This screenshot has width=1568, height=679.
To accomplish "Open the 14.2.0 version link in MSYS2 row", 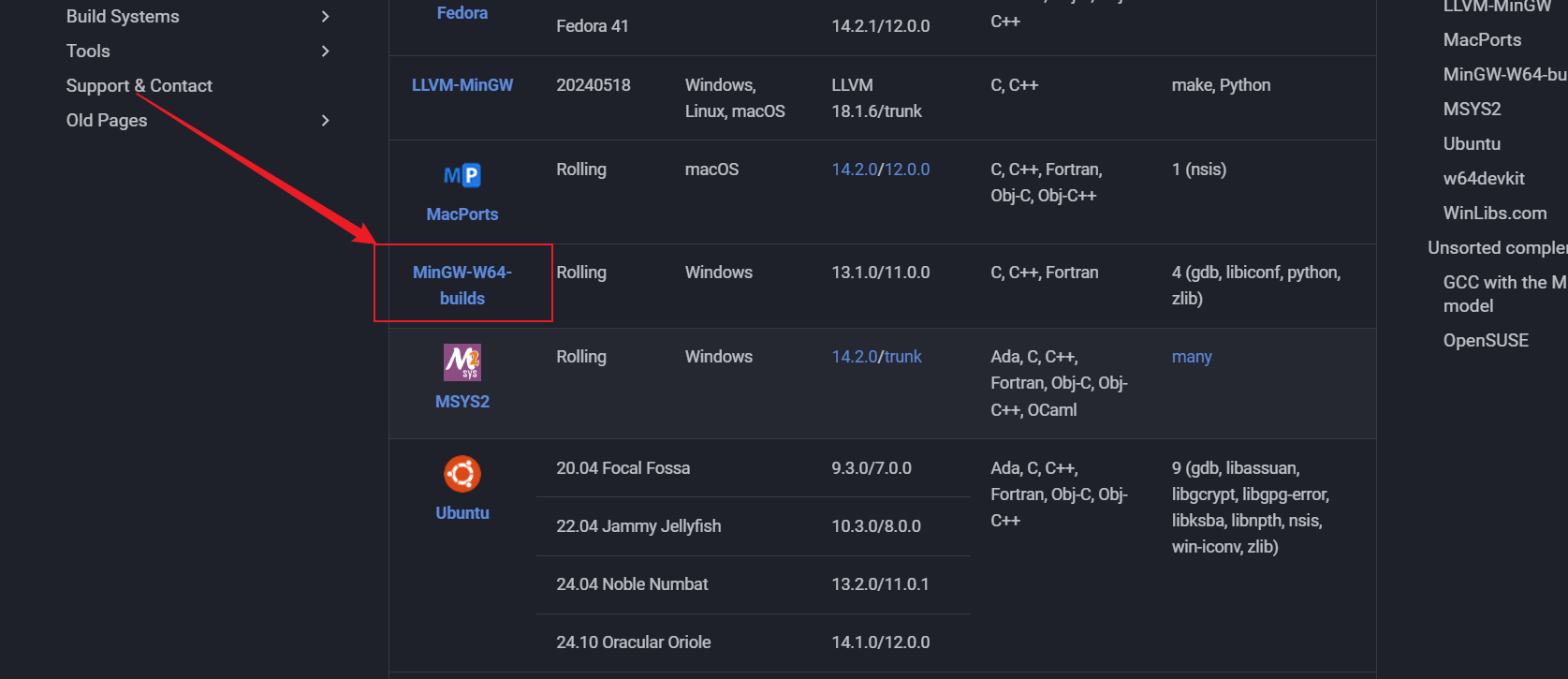I will (x=855, y=357).
